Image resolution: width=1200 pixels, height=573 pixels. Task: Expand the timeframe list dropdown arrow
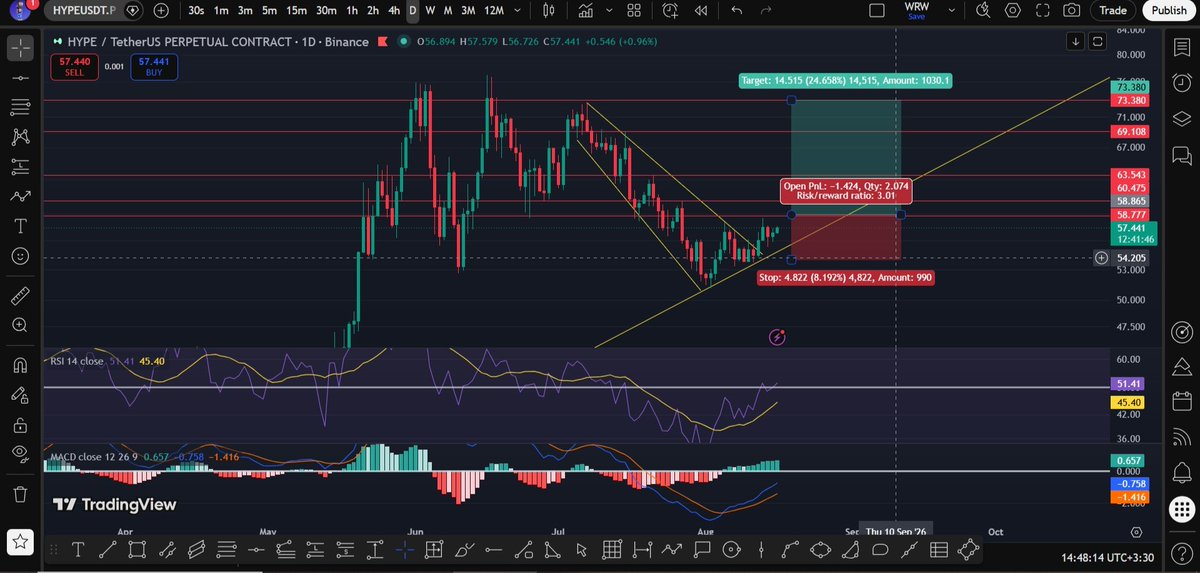click(519, 10)
